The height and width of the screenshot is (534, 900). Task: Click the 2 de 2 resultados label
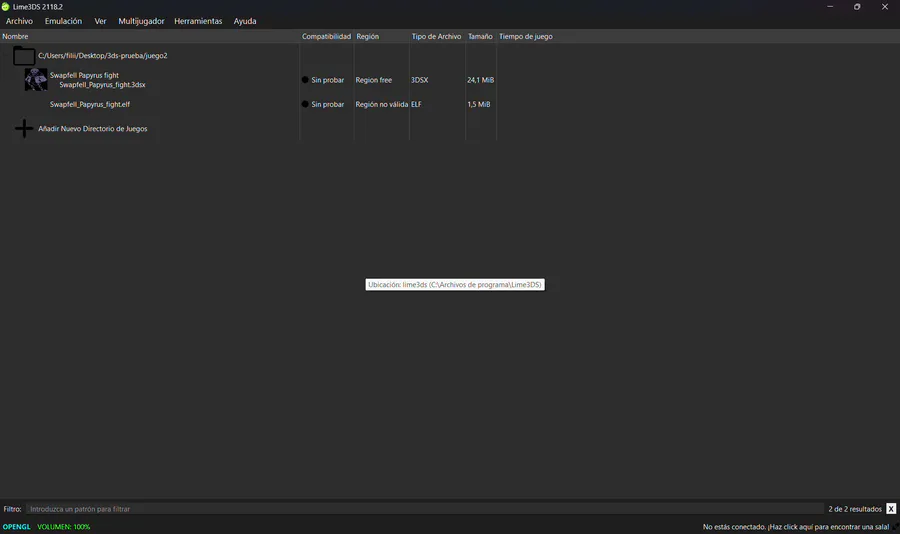855,509
